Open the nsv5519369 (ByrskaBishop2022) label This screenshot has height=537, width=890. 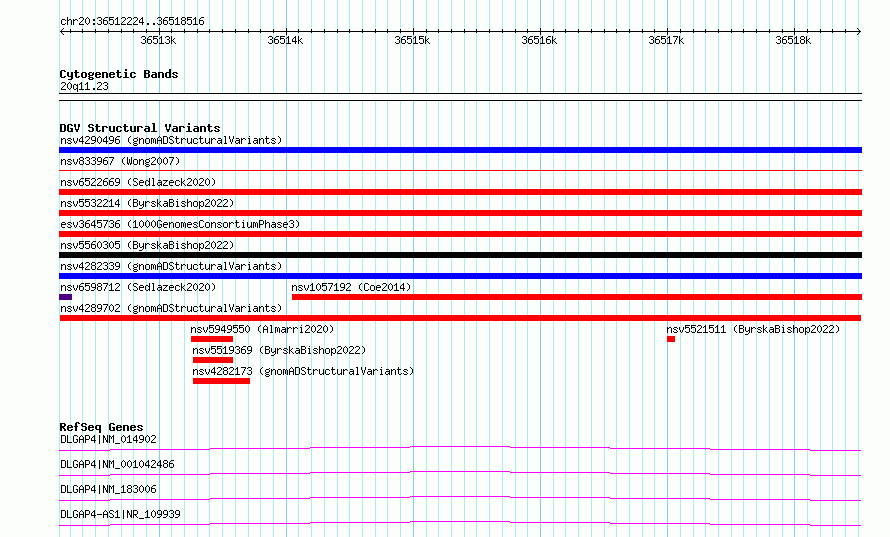point(279,350)
